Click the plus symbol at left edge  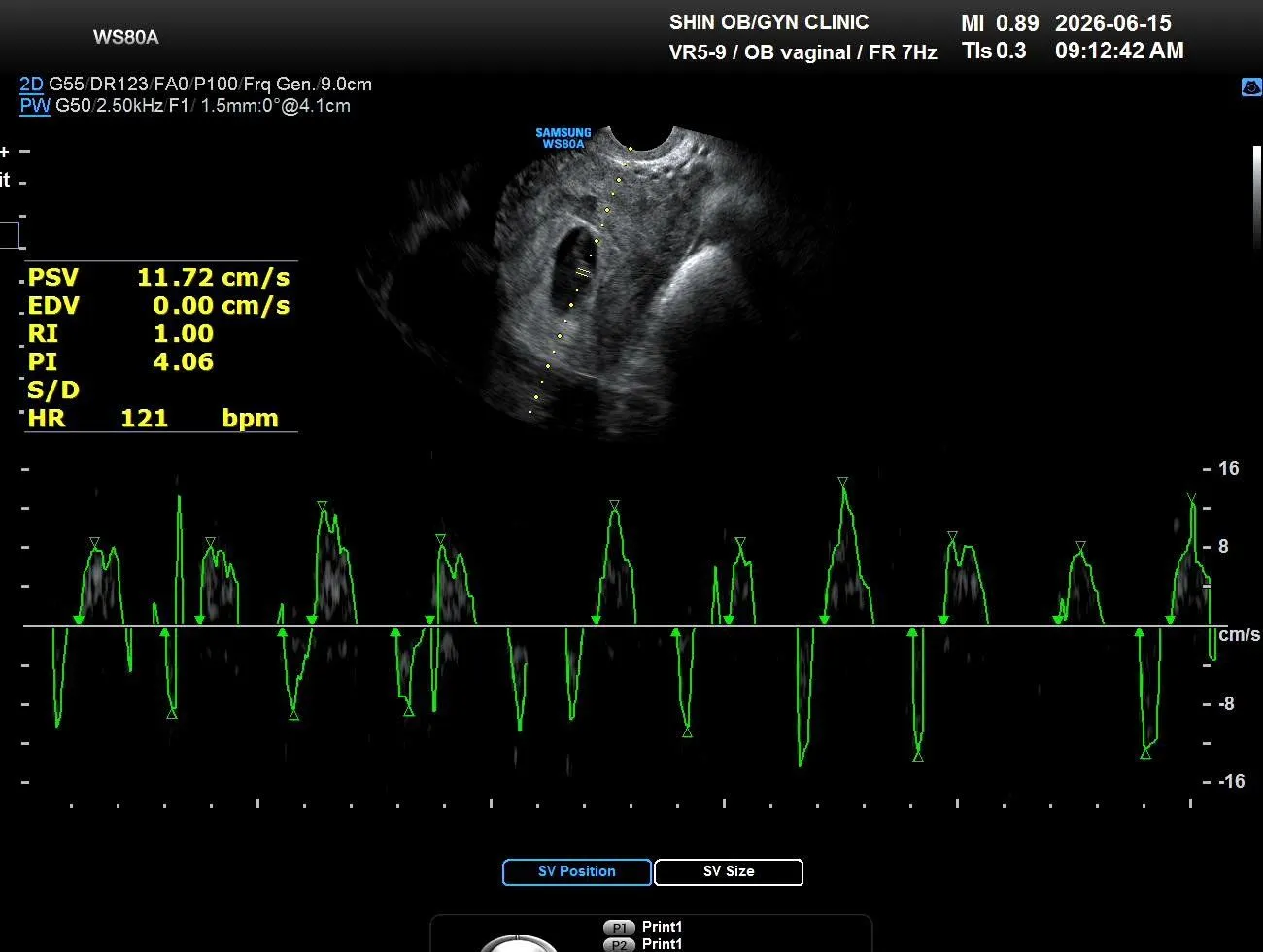coord(5,152)
